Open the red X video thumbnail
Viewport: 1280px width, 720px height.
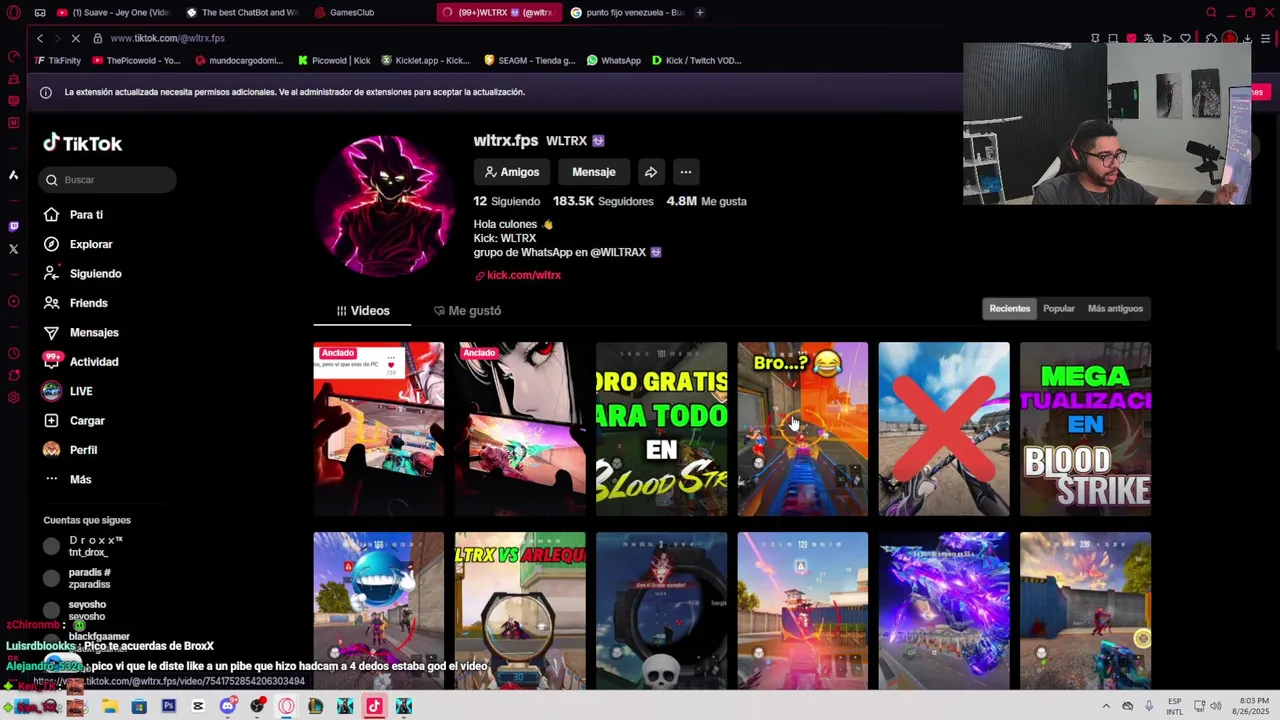[944, 429]
